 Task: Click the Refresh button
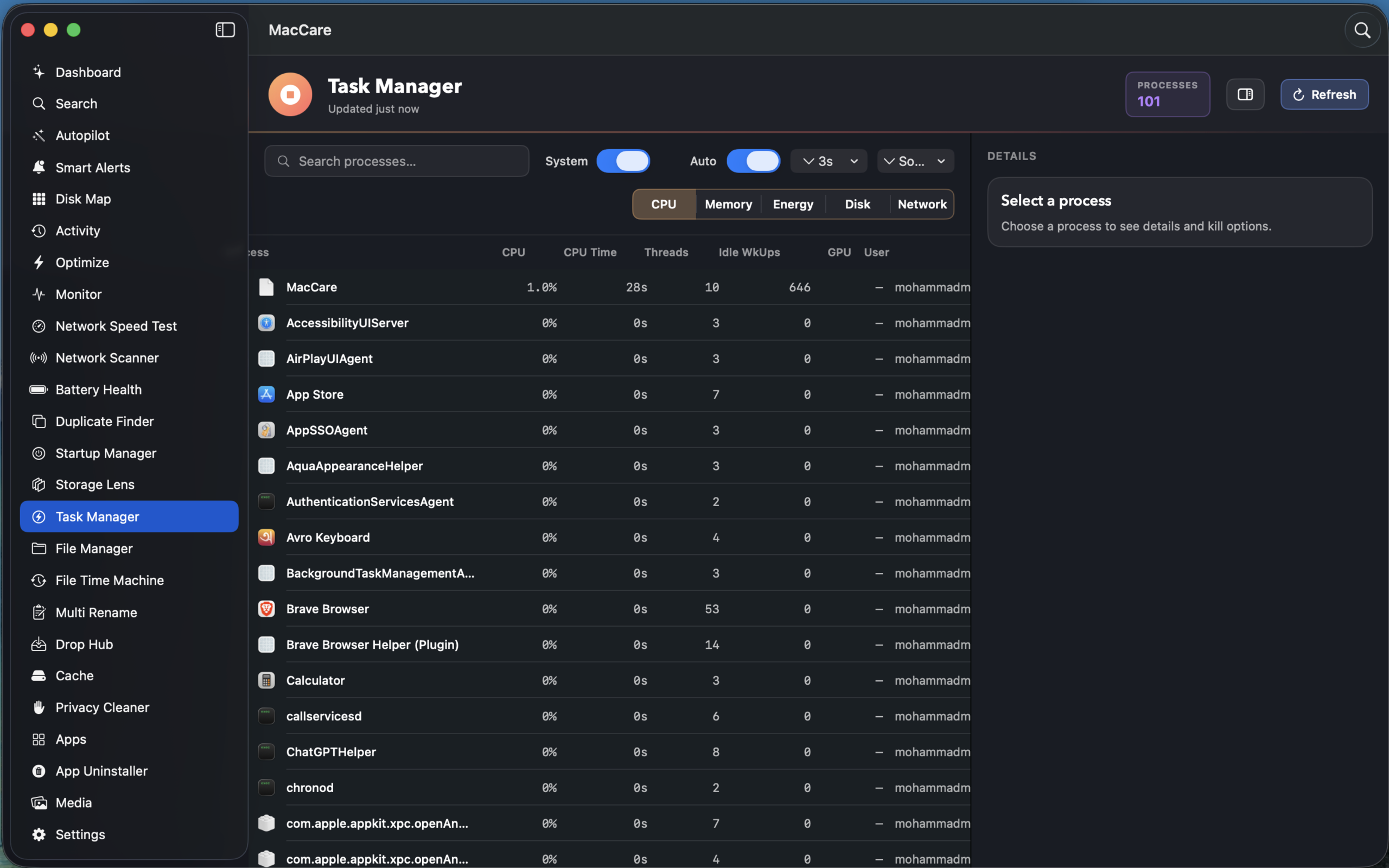pyautogui.click(x=1324, y=94)
